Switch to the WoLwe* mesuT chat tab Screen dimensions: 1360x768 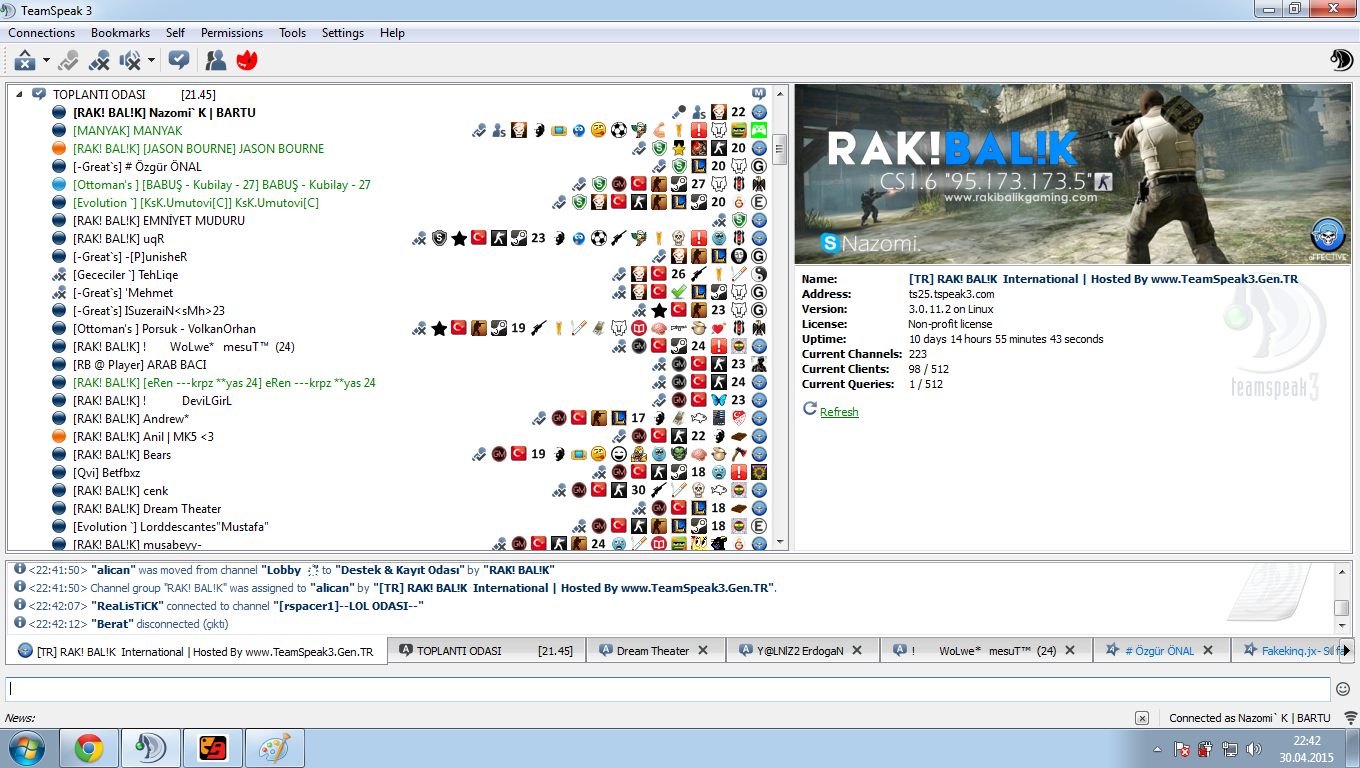[x=984, y=651]
